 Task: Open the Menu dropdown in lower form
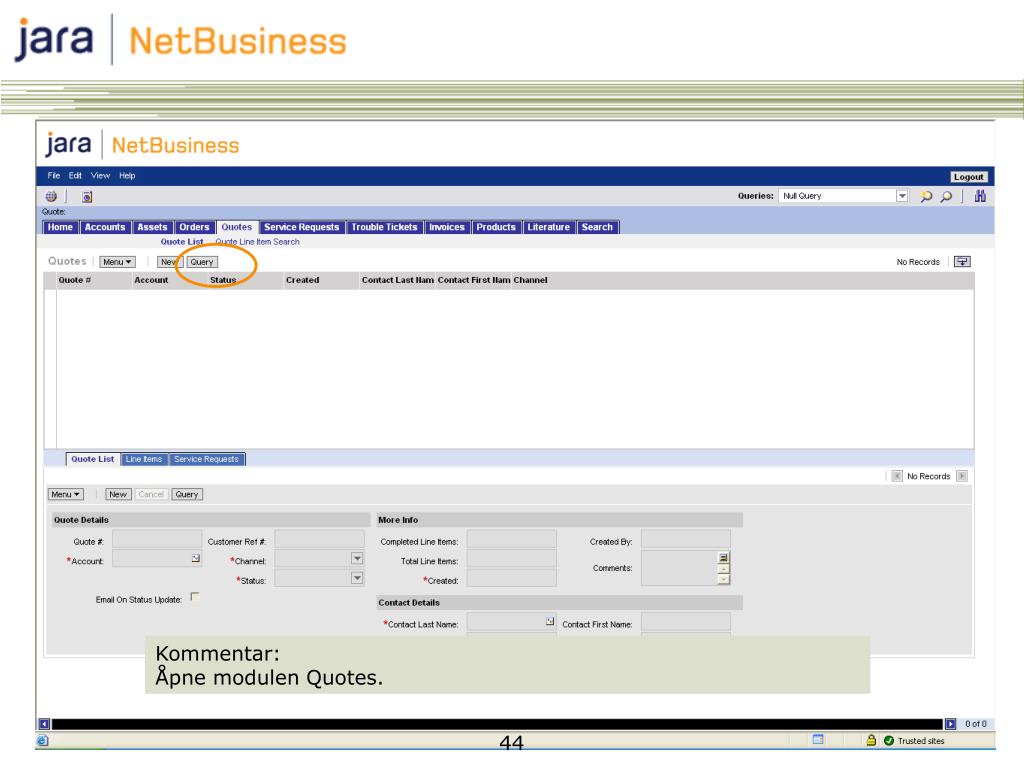[x=65, y=494]
